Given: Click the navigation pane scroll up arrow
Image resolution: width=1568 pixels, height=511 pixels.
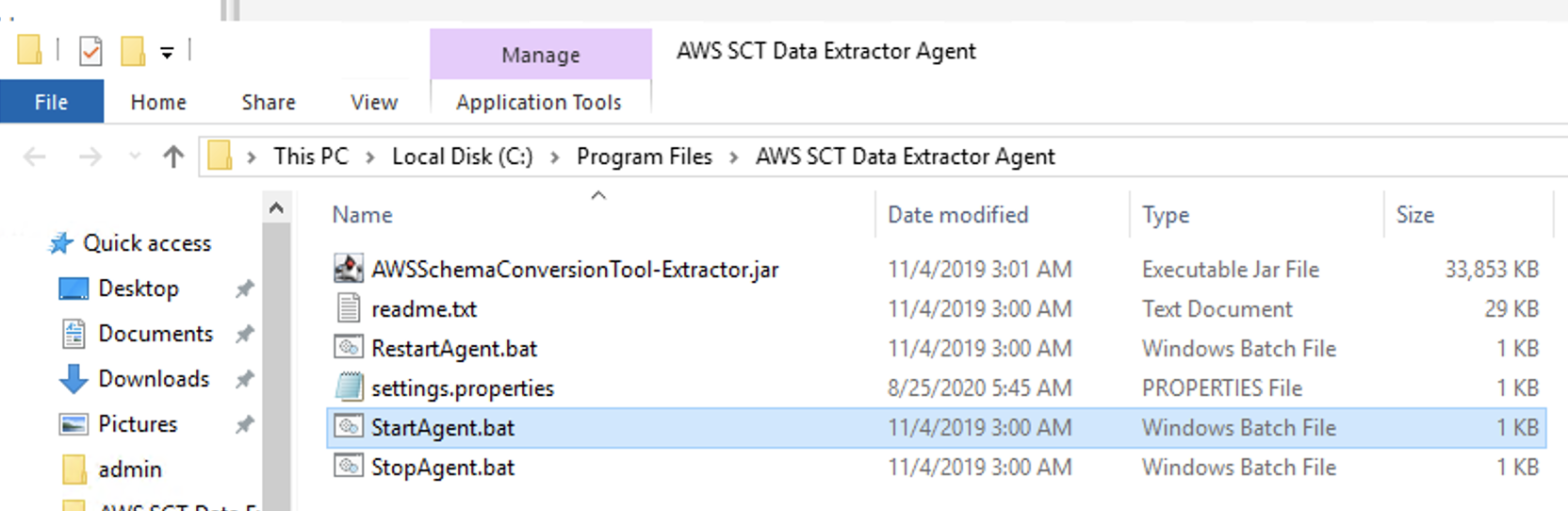Looking at the screenshot, I should [276, 208].
